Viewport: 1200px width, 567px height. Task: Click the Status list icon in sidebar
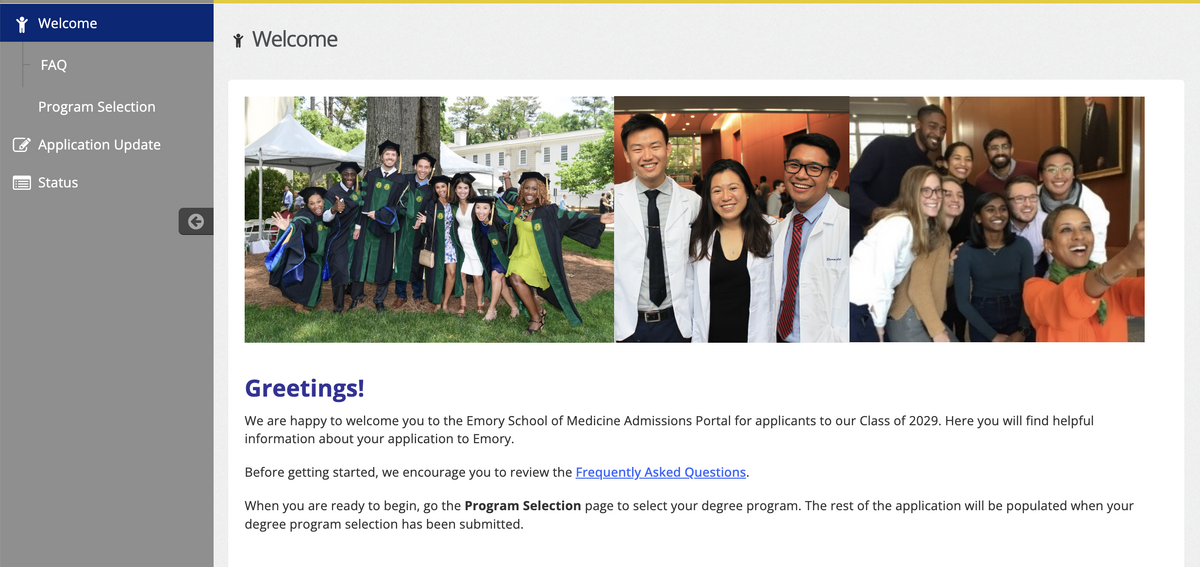21,183
